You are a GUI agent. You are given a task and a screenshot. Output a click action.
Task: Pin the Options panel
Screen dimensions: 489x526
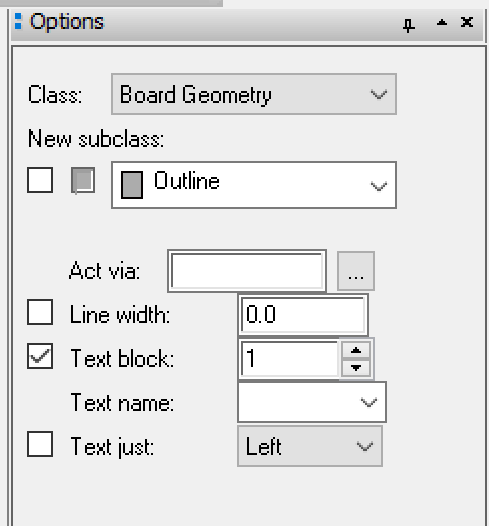409,25
